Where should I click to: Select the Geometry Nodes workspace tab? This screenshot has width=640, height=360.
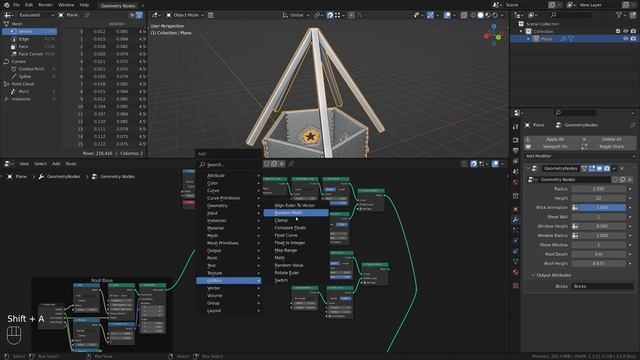pyautogui.click(x=118, y=6)
